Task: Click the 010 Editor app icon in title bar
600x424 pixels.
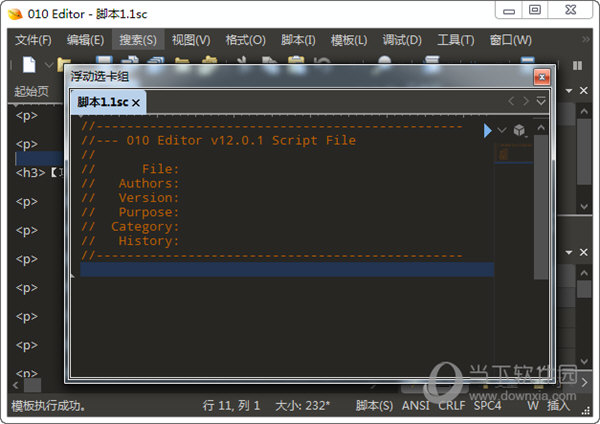Action: [x=15, y=14]
